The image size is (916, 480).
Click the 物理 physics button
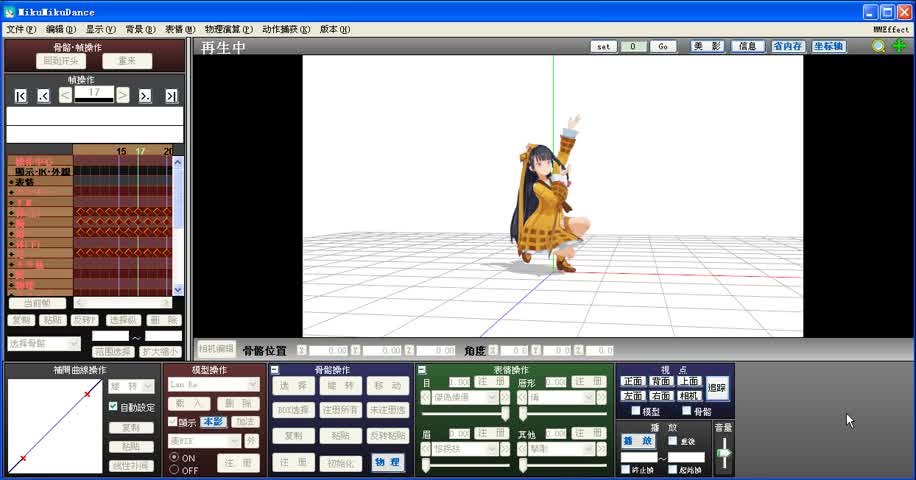click(x=387, y=462)
